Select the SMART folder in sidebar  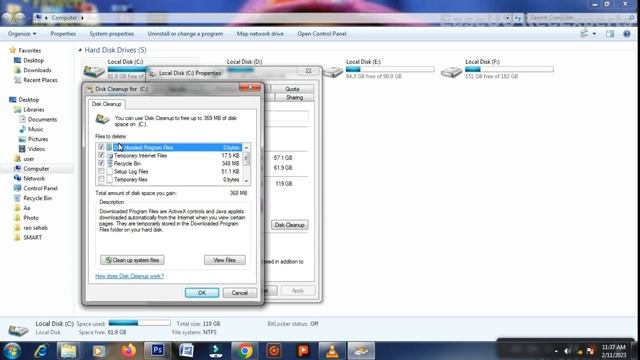[x=33, y=238]
